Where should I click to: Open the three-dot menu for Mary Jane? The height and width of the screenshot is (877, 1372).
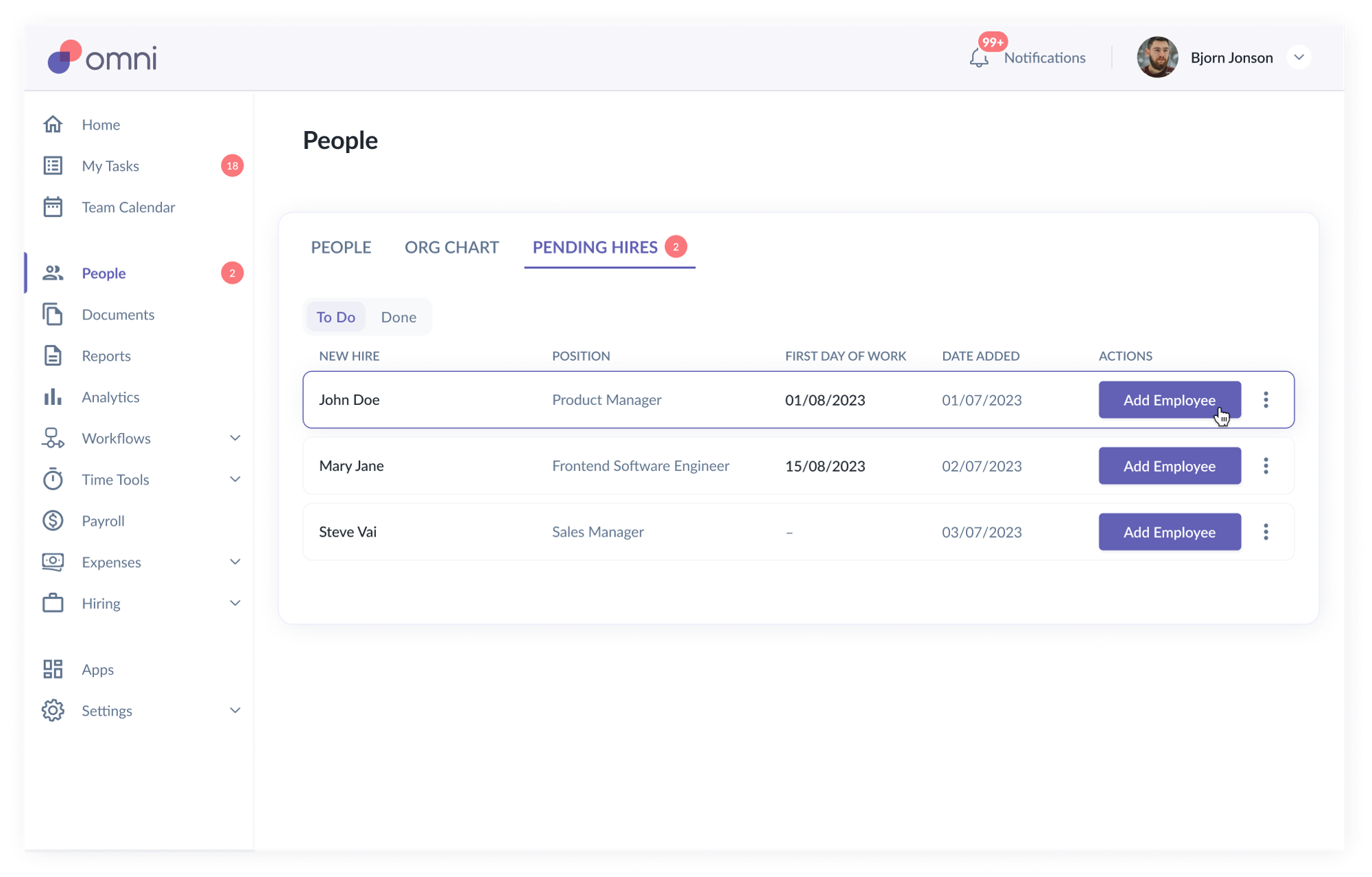click(1266, 466)
